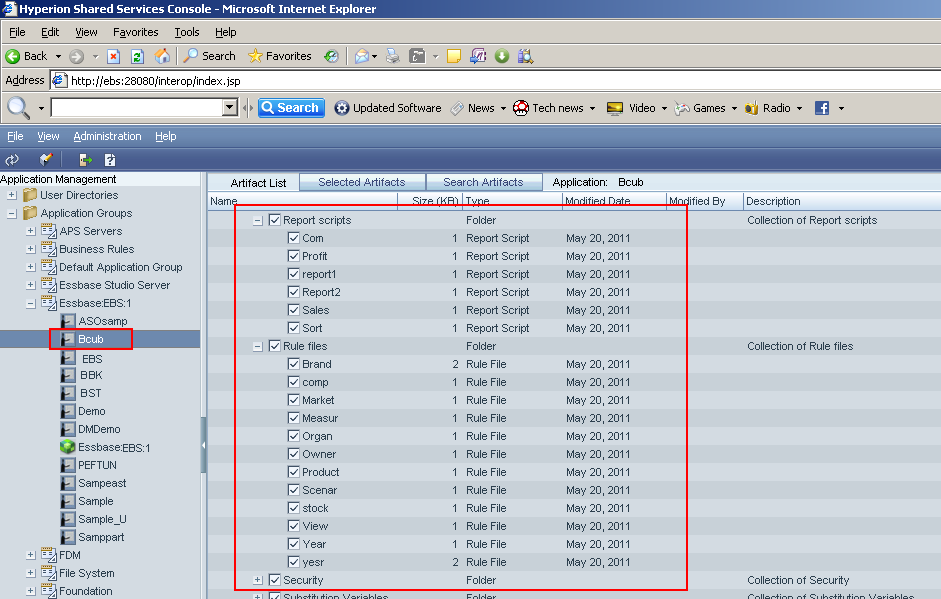Click the Log Off door icon
This screenshot has width=941, height=599.
tap(85, 159)
